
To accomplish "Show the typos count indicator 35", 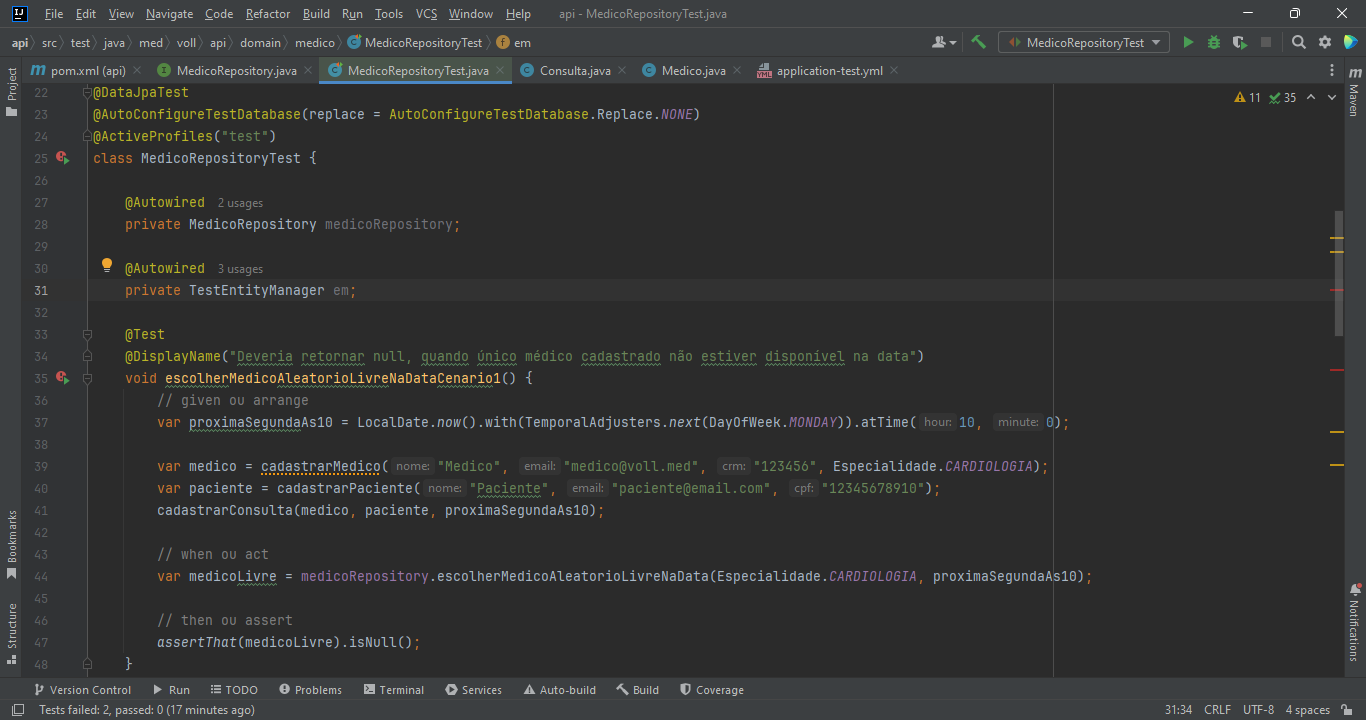I will click(1283, 97).
